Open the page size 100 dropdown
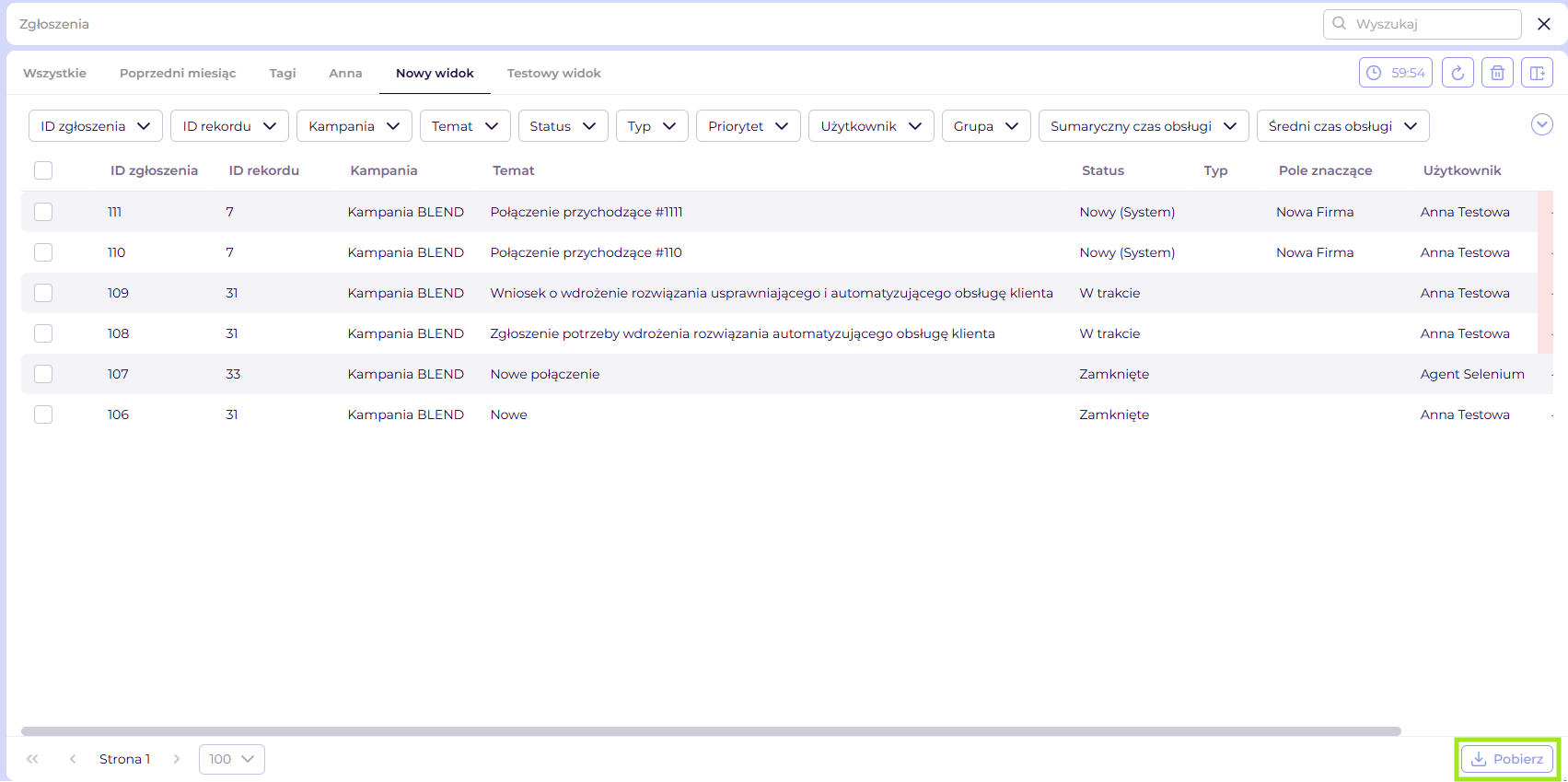 [x=231, y=759]
